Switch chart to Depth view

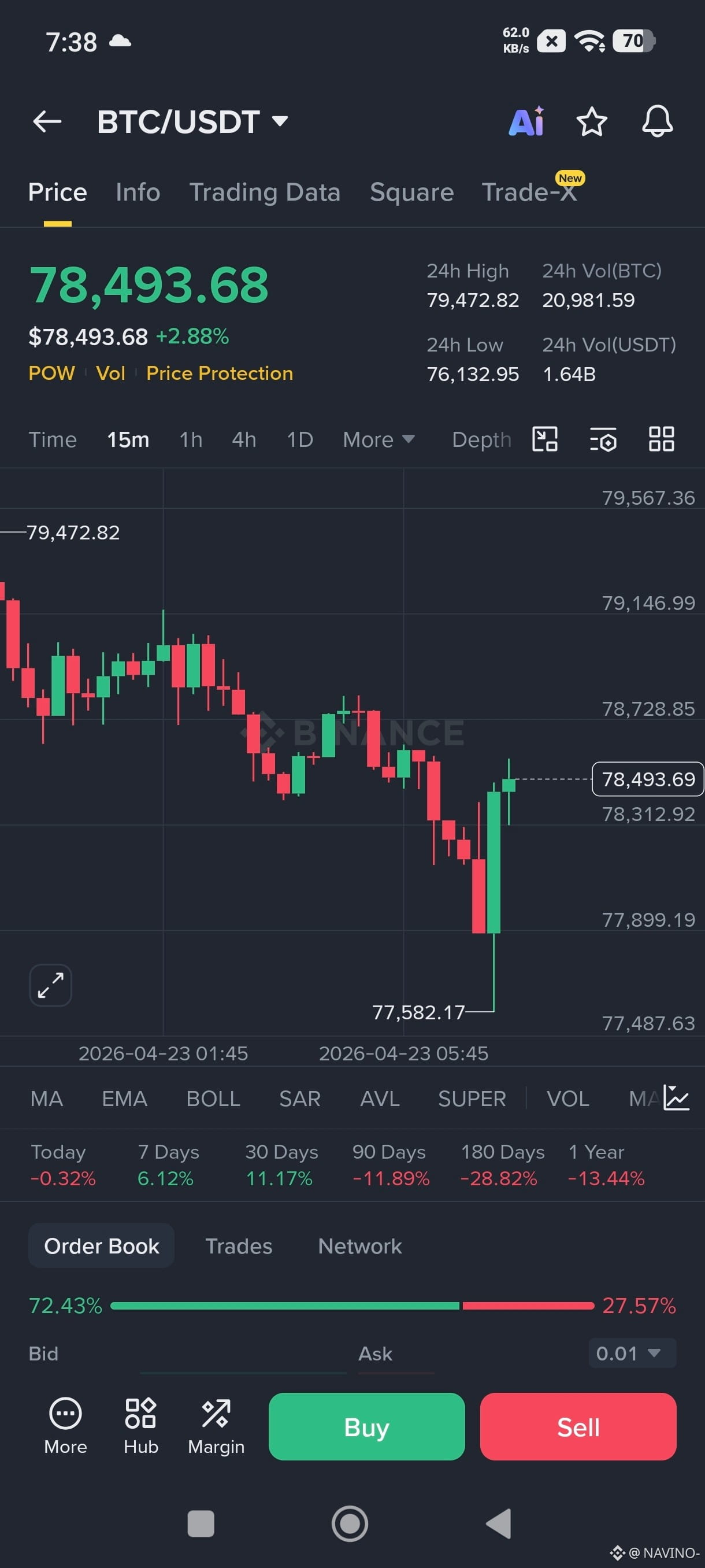click(481, 439)
